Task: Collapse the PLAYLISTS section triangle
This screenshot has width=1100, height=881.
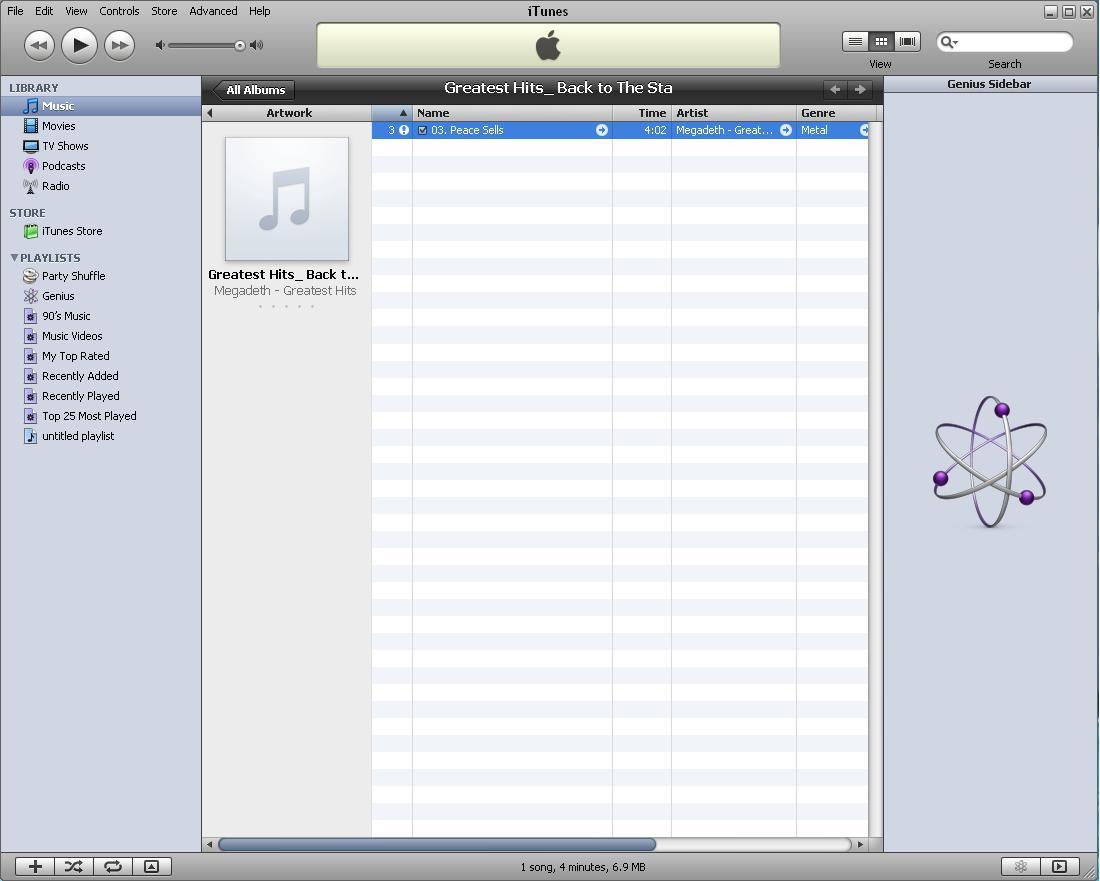Action: (x=14, y=257)
